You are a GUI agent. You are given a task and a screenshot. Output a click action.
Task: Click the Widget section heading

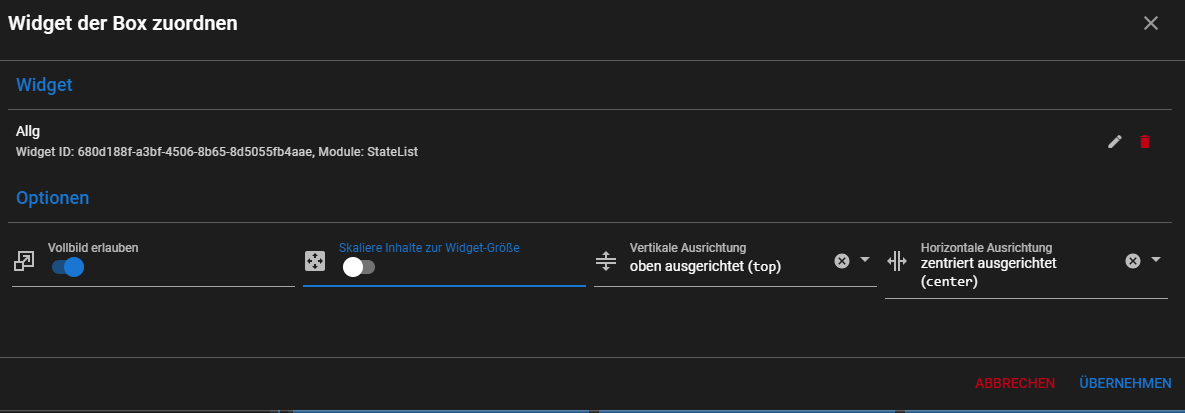point(44,86)
